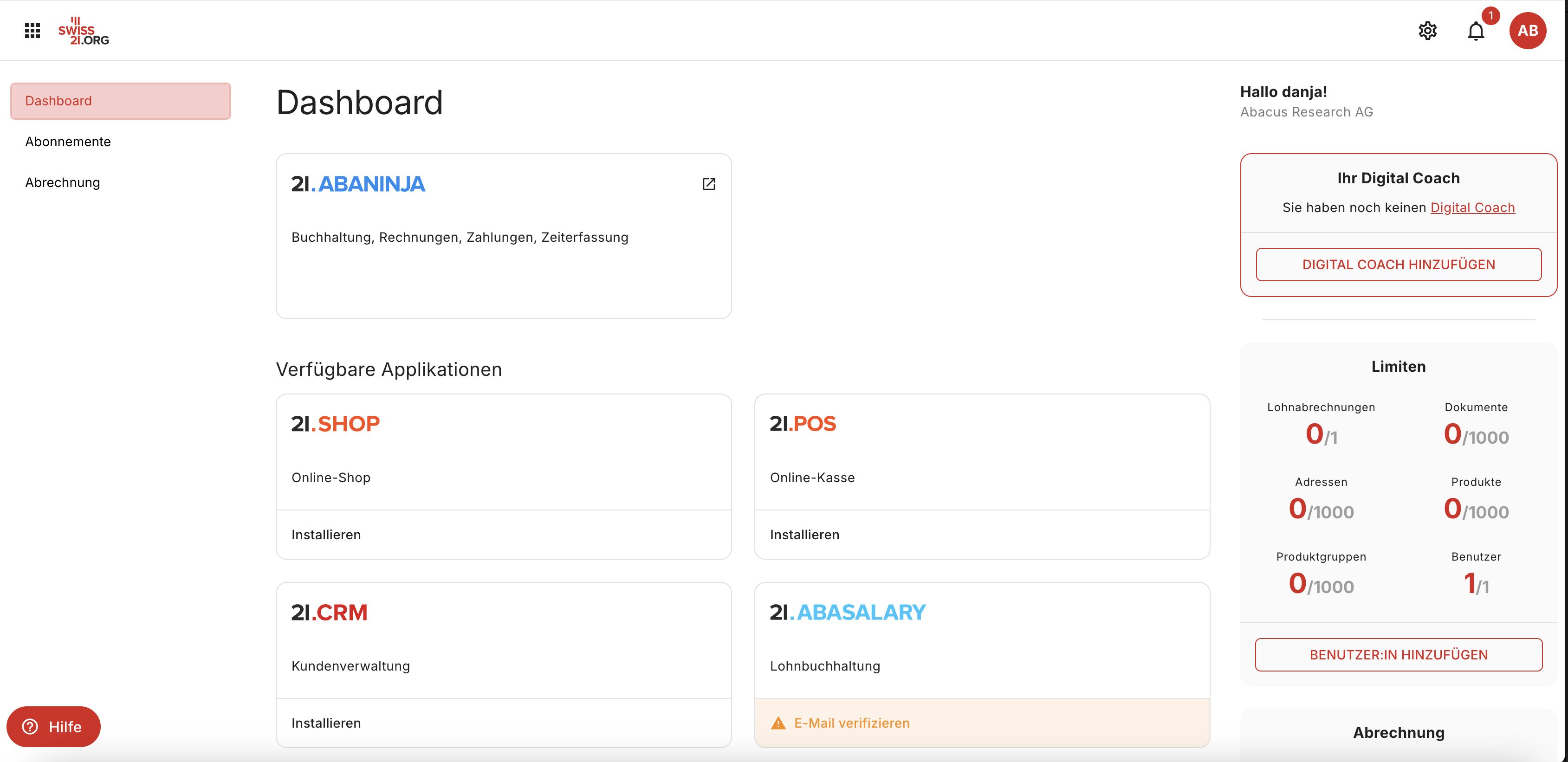Follow the Digital Coach link

[x=1472, y=207]
